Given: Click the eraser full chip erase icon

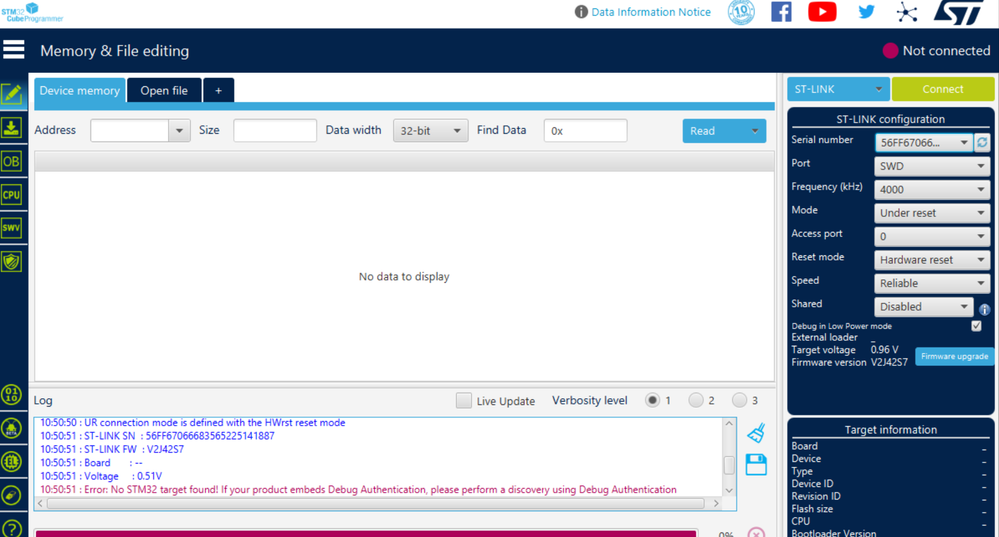Looking at the screenshot, I should pyautogui.click(x=11, y=495).
